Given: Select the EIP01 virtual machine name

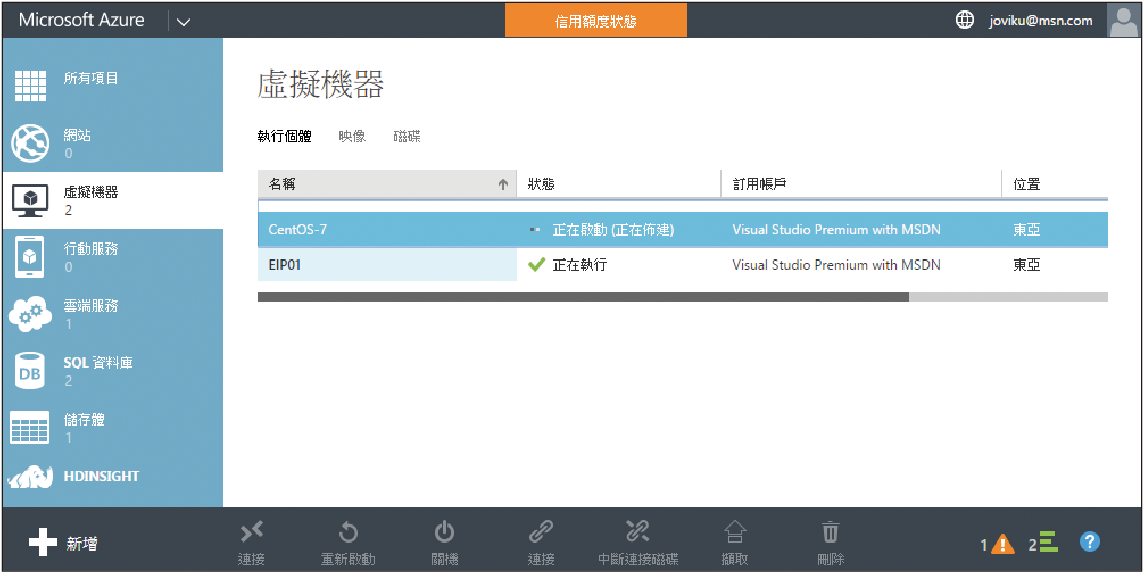Looking at the screenshot, I should (285, 265).
